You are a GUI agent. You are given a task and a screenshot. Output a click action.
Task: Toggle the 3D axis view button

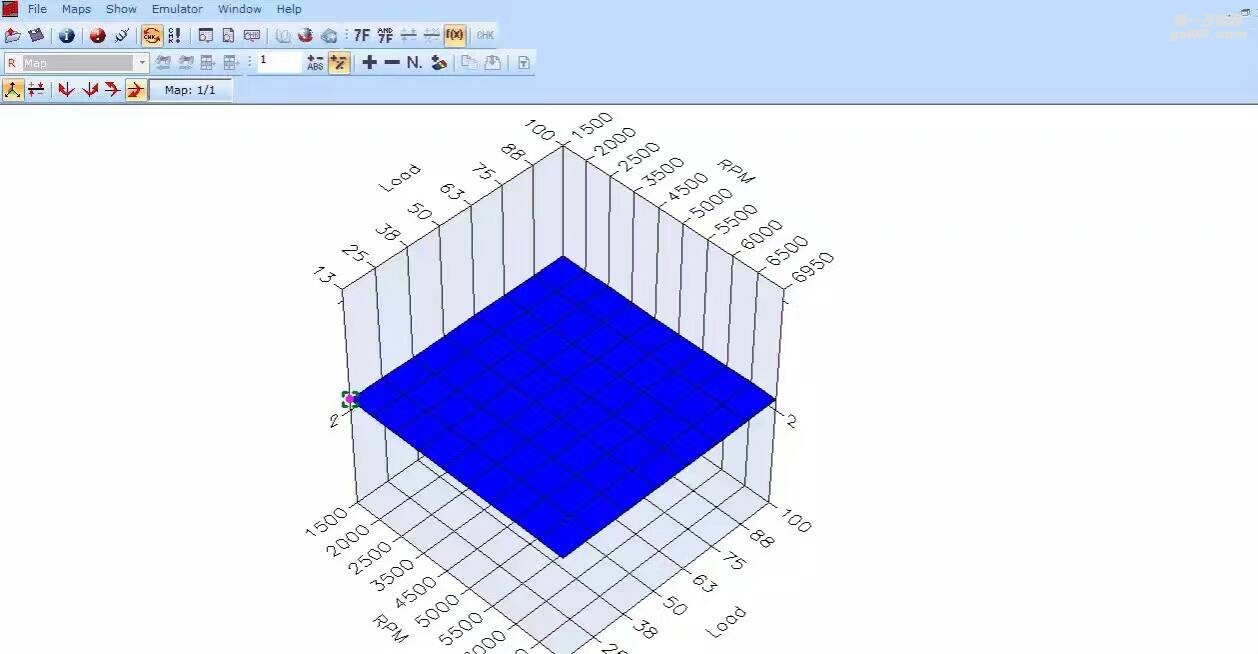[x=13, y=90]
